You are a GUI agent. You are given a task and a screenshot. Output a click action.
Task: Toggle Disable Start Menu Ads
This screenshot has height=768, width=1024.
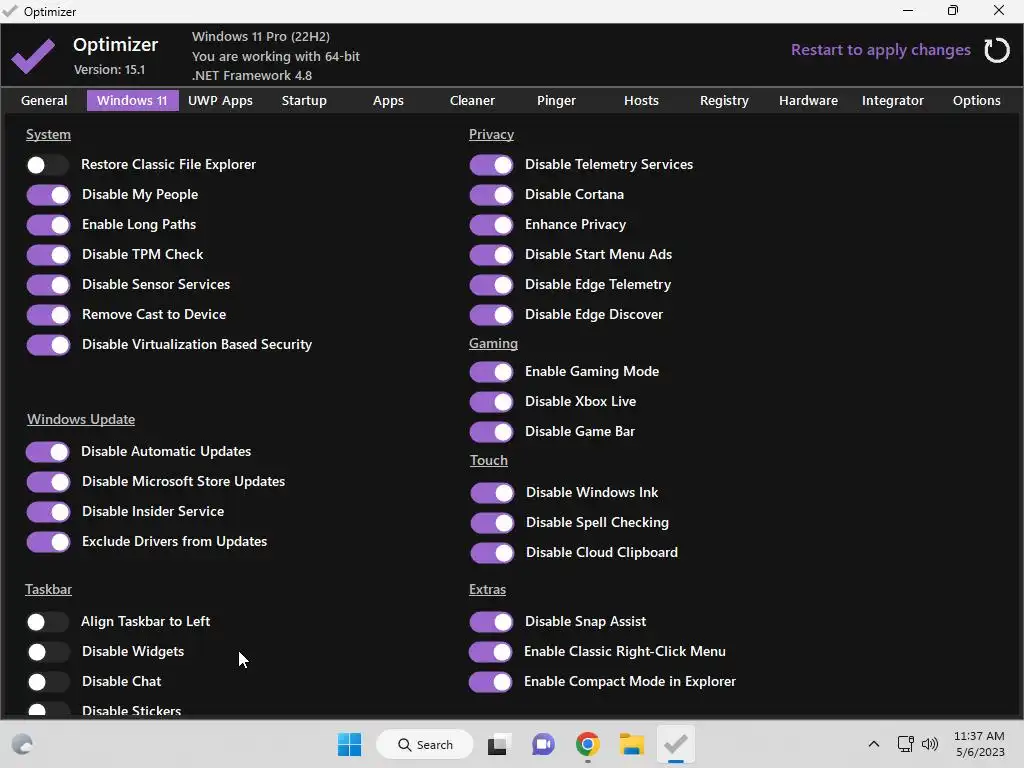(x=491, y=255)
